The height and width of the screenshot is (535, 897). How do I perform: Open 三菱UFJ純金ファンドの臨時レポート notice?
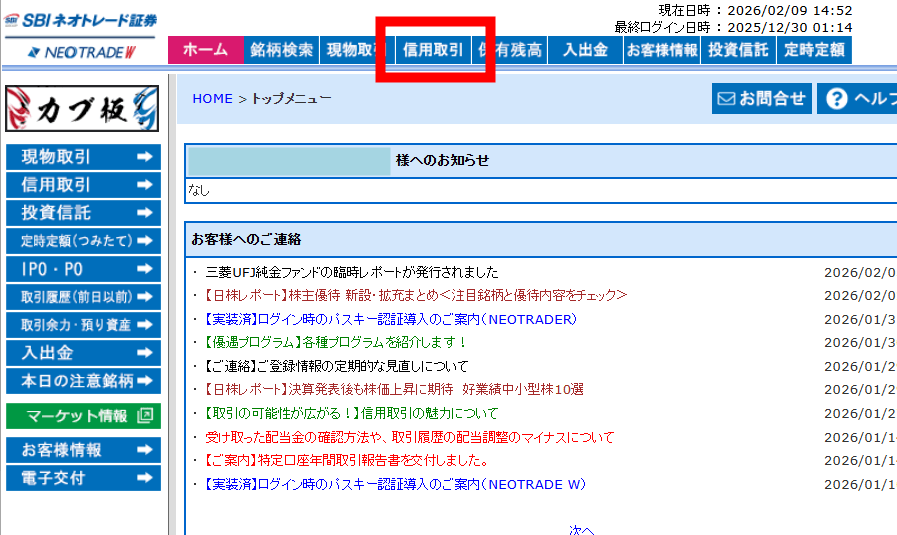pos(352,272)
